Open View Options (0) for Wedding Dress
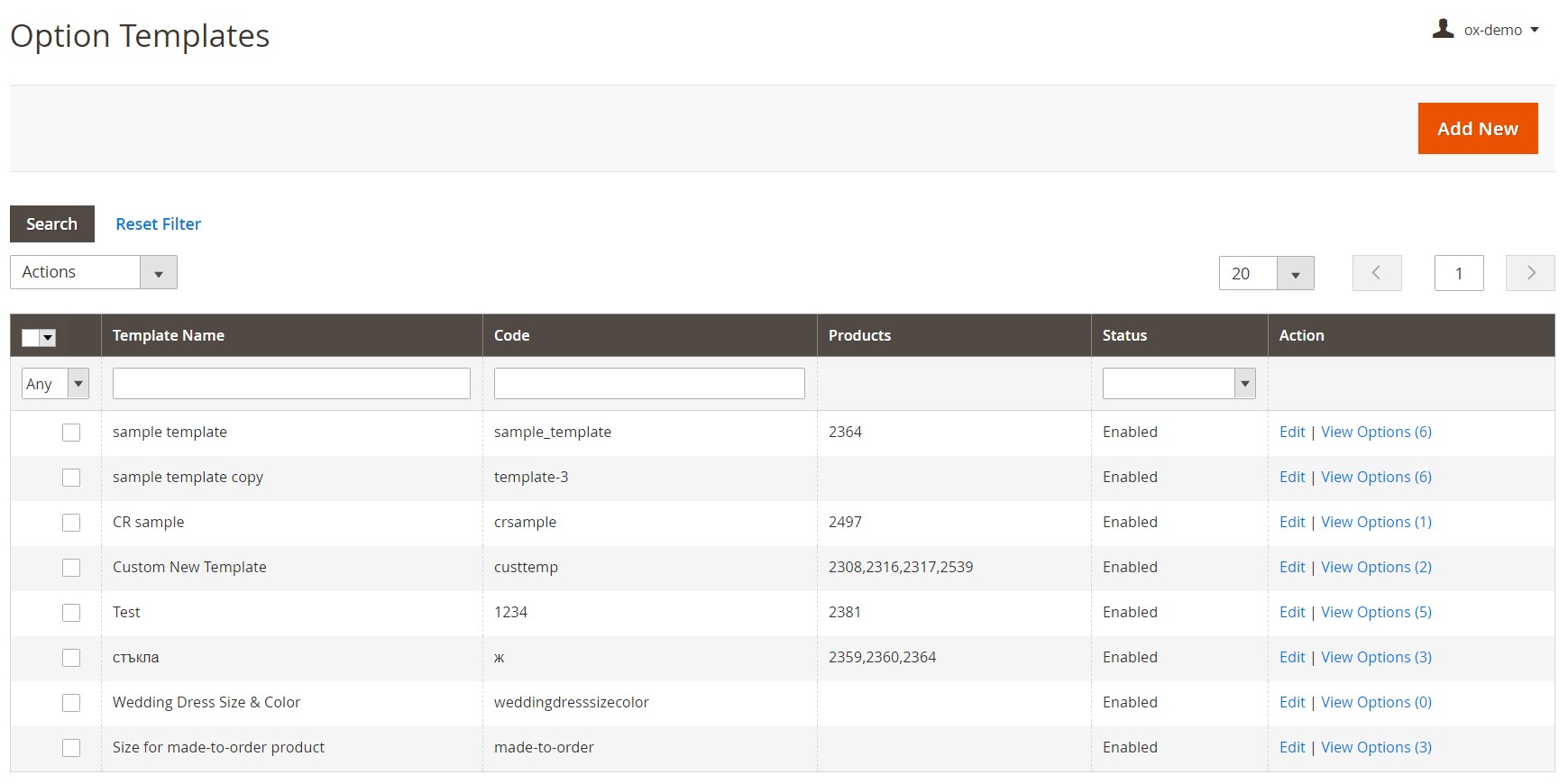 (1376, 702)
